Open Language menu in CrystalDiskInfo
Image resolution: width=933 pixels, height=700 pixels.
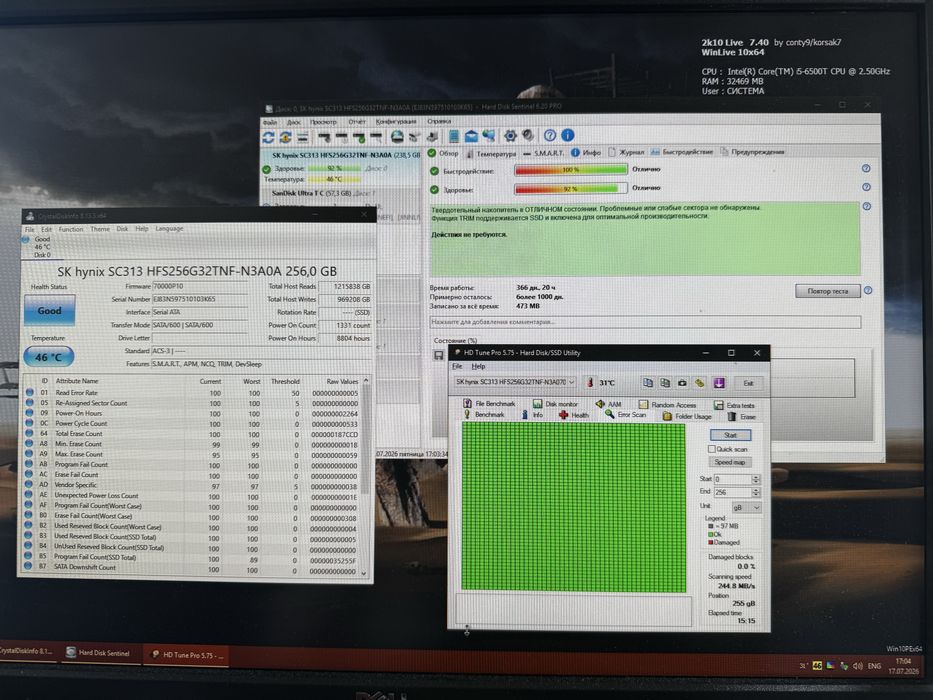[169, 229]
